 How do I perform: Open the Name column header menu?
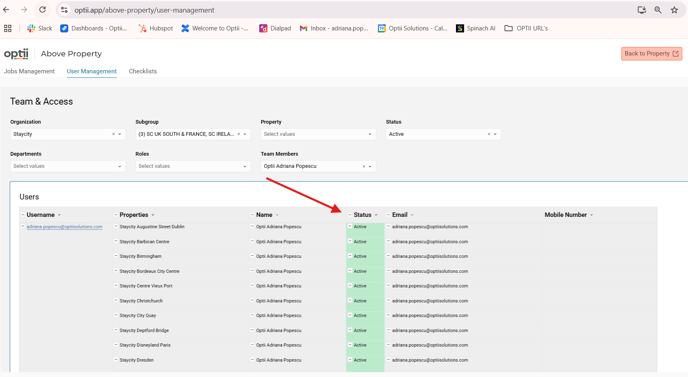tap(277, 215)
